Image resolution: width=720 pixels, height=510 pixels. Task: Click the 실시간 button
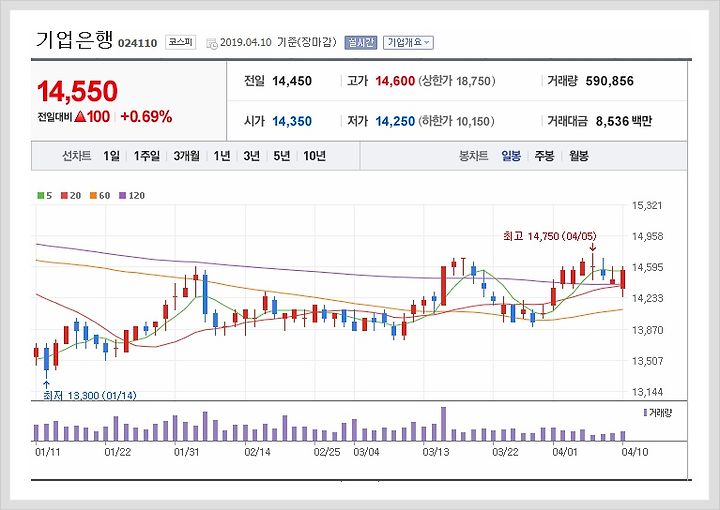pyautogui.click(x=360, y=43)
